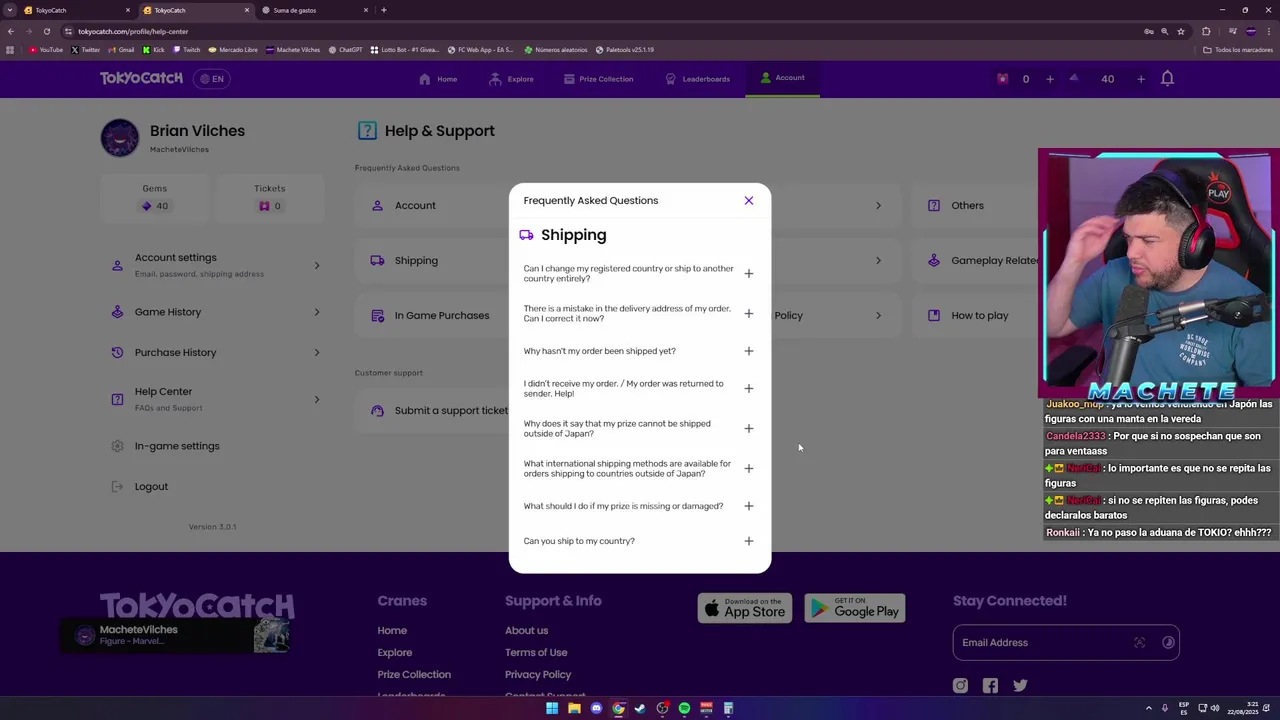Click the TokyoCatch logo in header
This screenshot has height=720, width=1280.
click(141, 78)
